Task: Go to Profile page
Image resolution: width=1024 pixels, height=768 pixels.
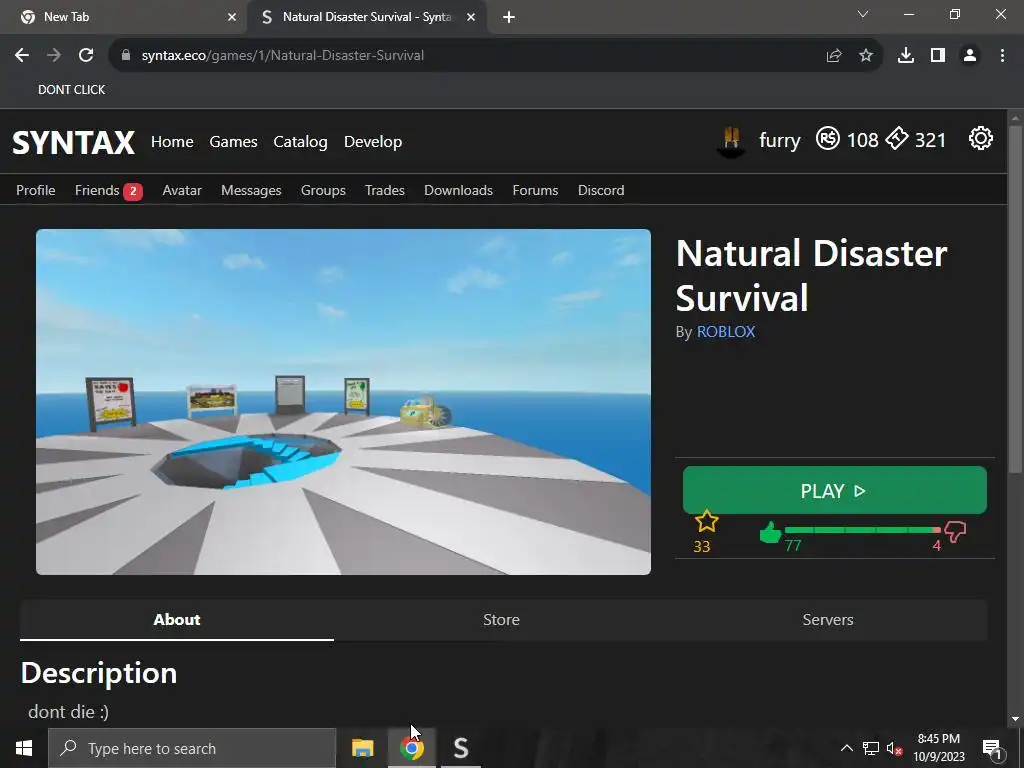Action: click(x=36, y=190)
